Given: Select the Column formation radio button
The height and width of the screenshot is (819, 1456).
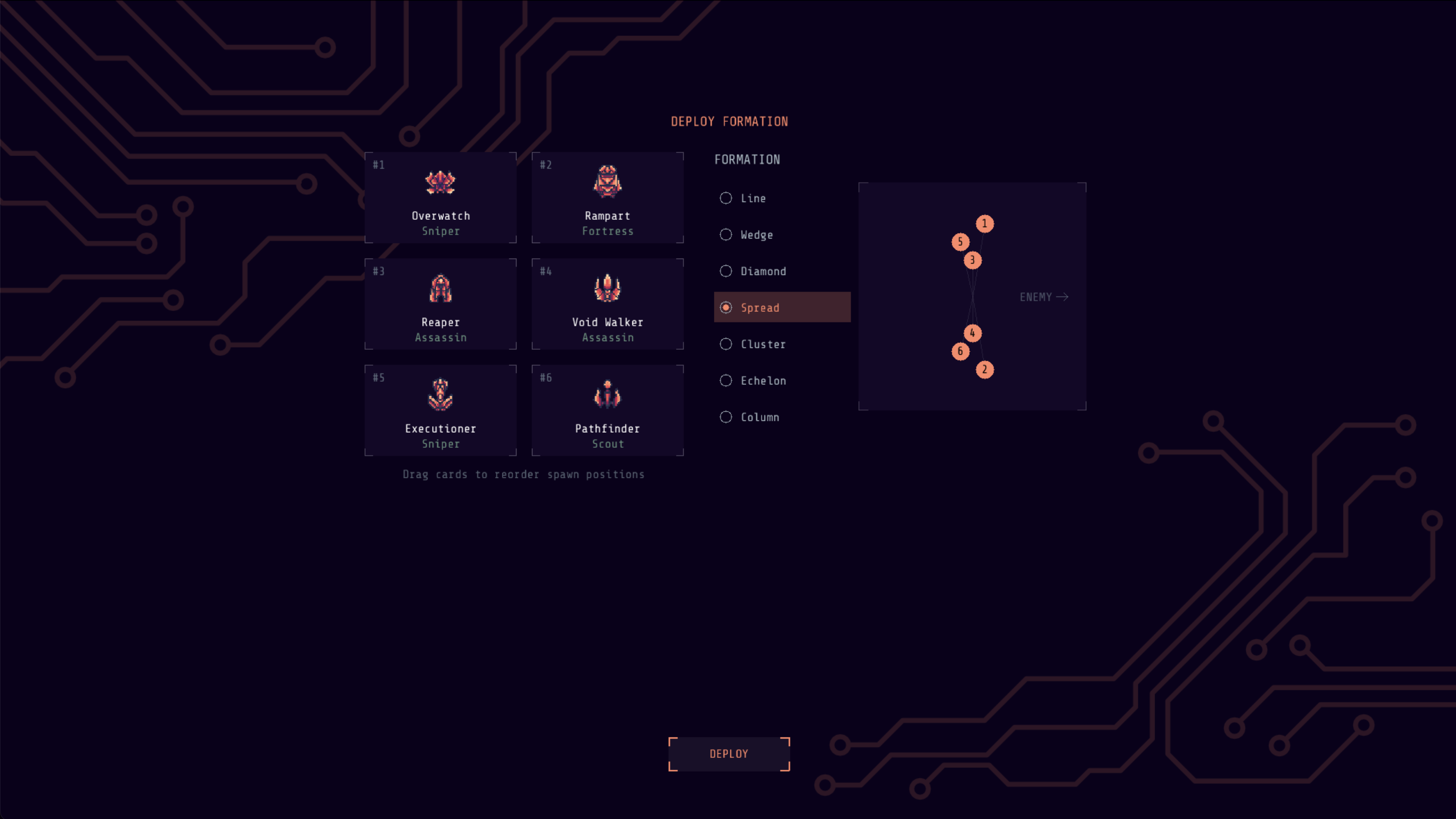Looking at the screenshot, I should [726, 417].
